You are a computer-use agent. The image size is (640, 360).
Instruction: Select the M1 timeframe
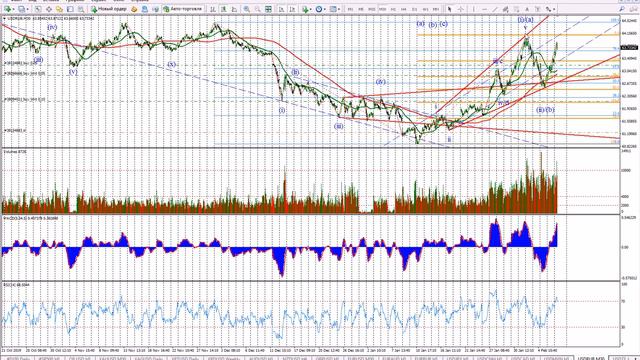coord(350,9)
